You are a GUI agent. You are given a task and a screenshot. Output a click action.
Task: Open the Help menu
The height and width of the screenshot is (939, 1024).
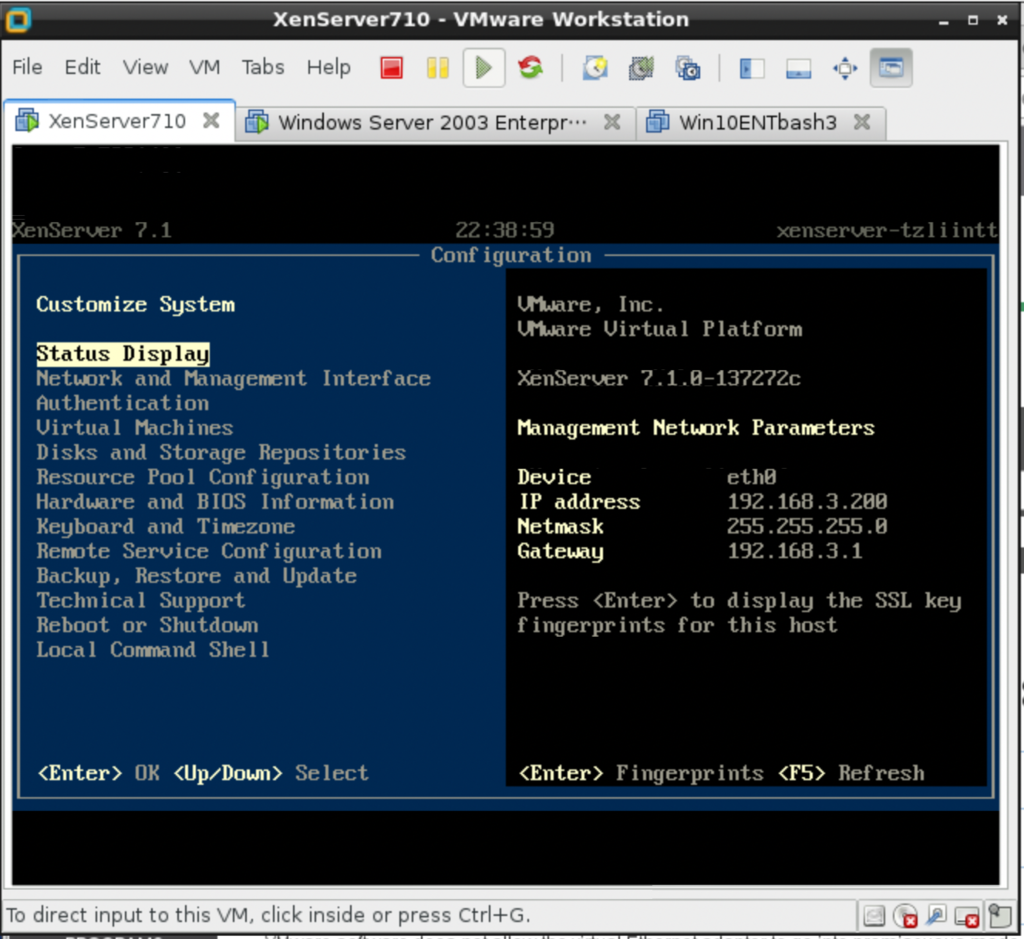click(x=328, y=67)
